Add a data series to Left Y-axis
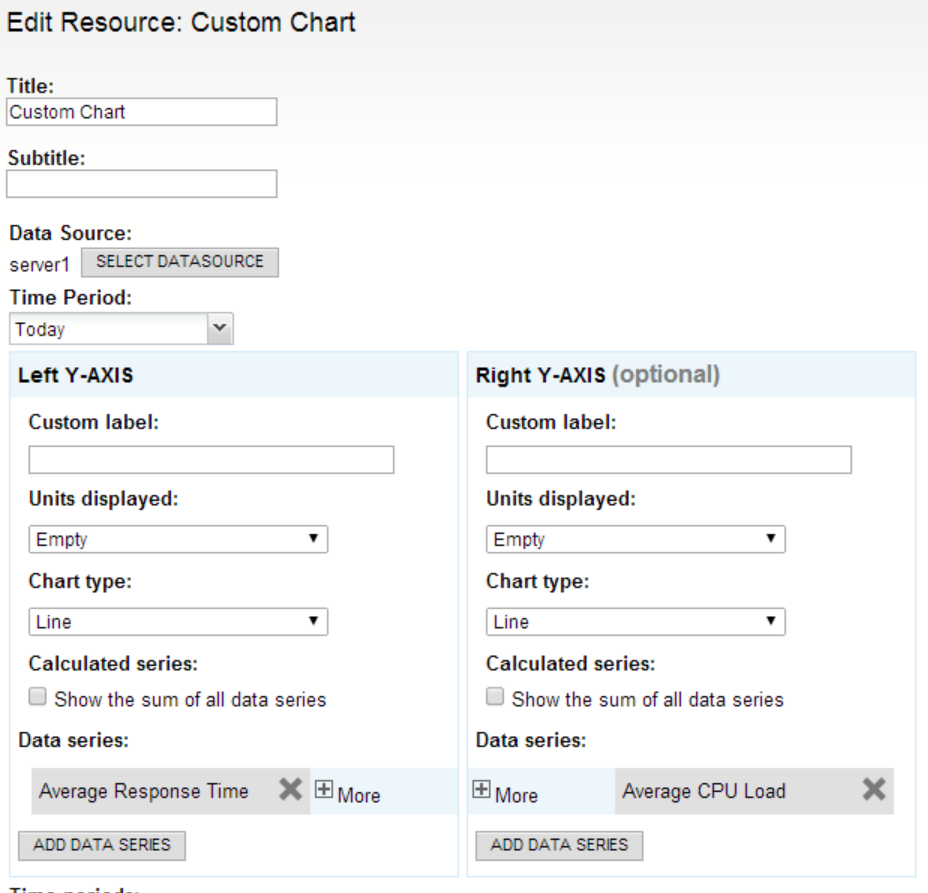928x893 pixels. (x=102, y=845)
